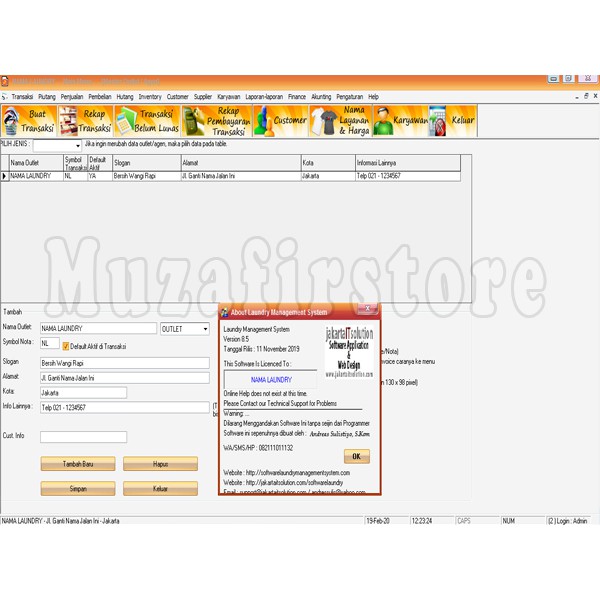Click 'Jl. Ganti Nama Jalan Ini' table cell

[x=241, y=176]
